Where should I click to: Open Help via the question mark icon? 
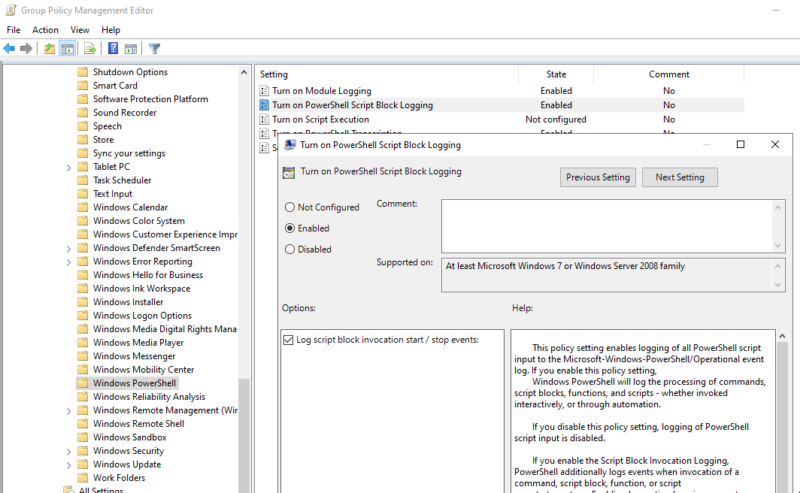pyautogui.click(x=114, y=48)
